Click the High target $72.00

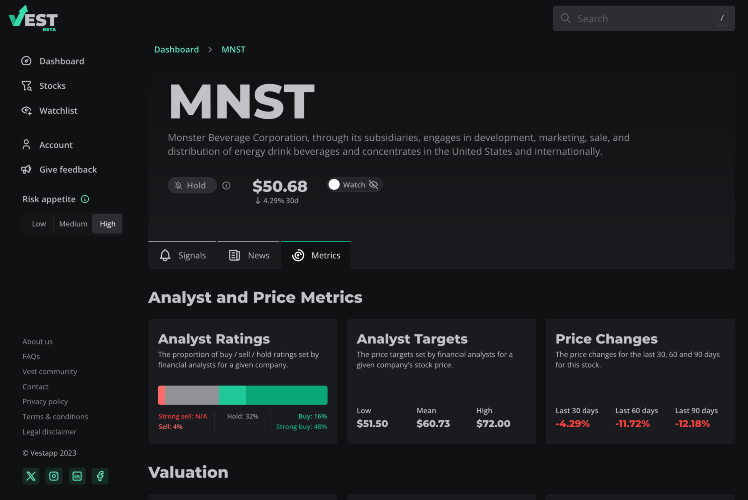[493, 423]
